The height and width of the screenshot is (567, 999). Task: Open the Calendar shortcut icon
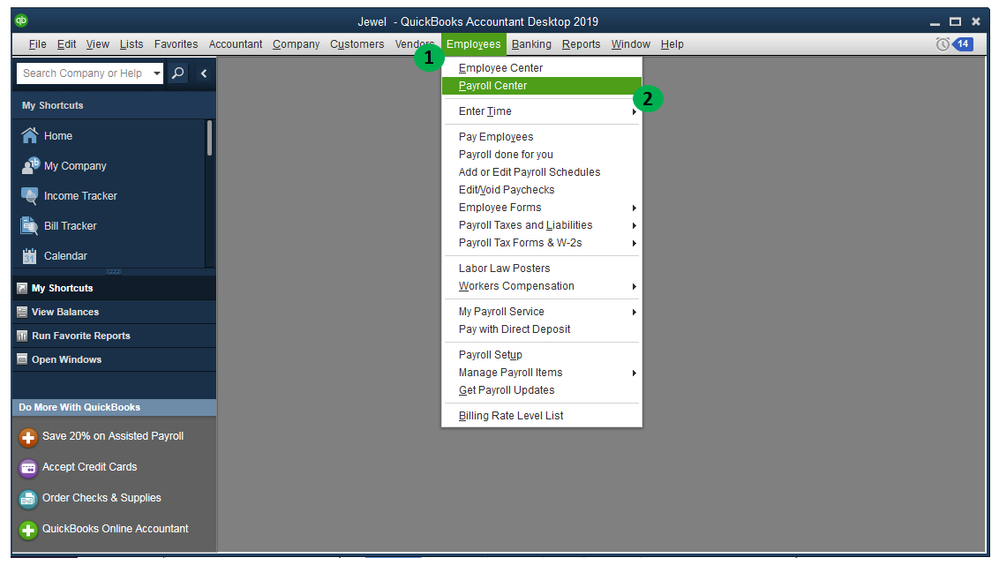[29, 255]
